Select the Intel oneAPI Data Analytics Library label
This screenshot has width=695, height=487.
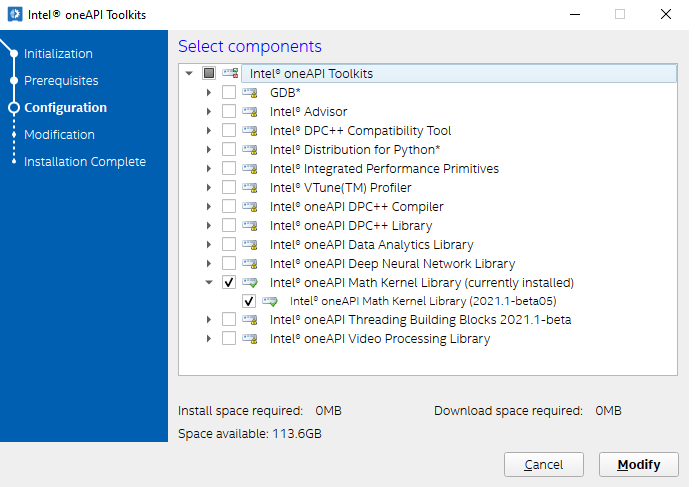click(371, 245)
